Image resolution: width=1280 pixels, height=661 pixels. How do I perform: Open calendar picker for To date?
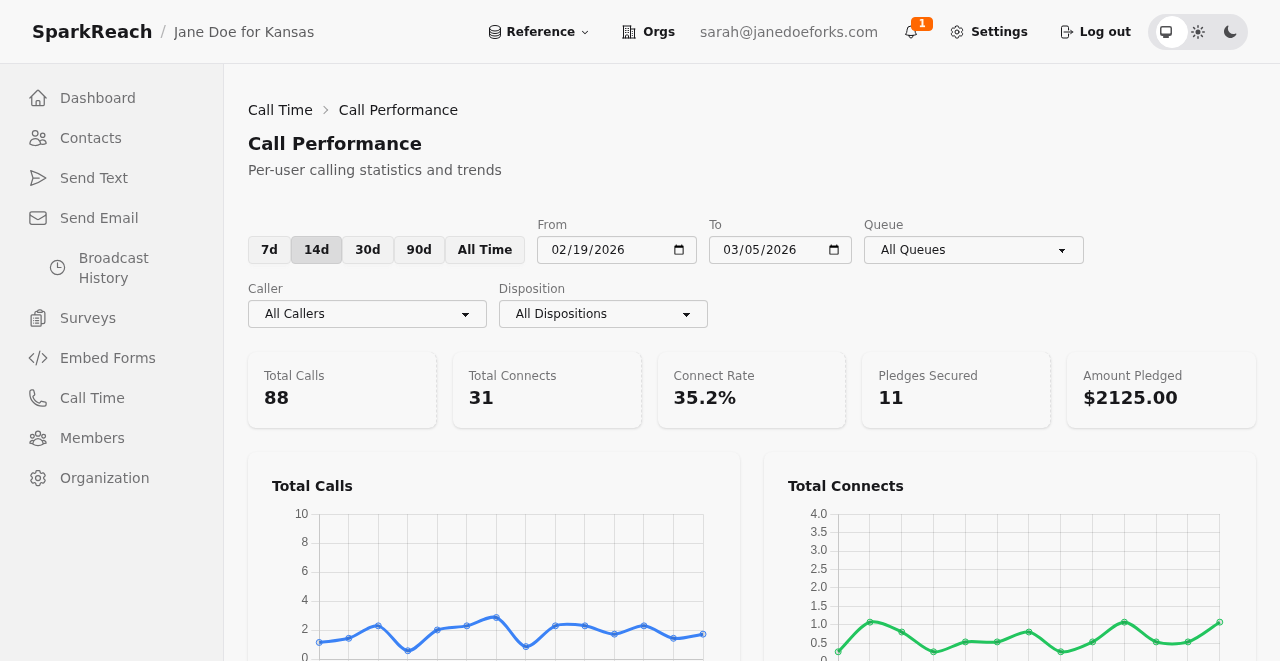[834, 250]
